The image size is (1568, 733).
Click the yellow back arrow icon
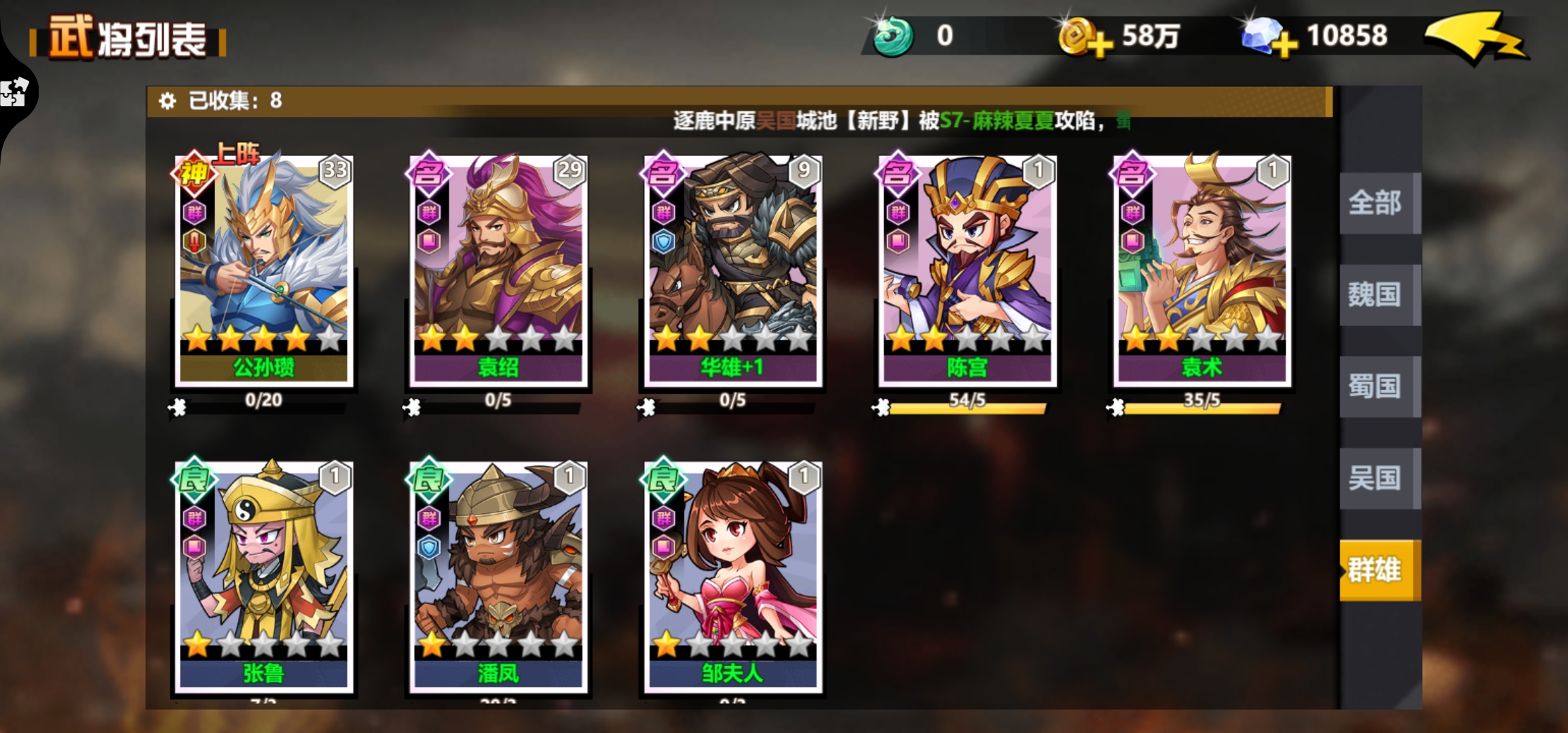[1476, 37]
